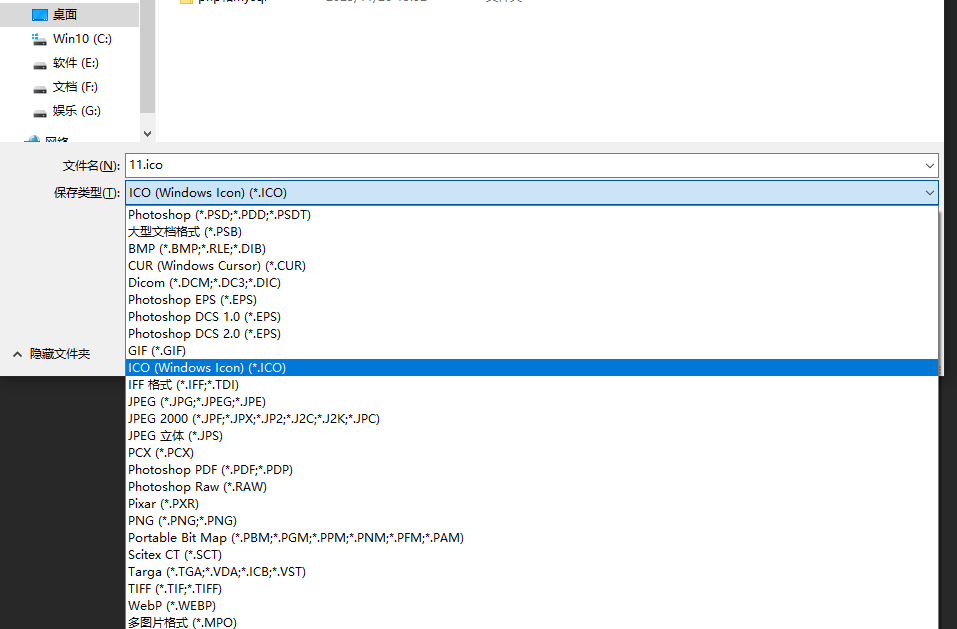Image resolution: width=957 pixels, height=629 pixels.
Task: Choose PNG (*.PNG;*.PNG) format
Action: pos(182,520)
